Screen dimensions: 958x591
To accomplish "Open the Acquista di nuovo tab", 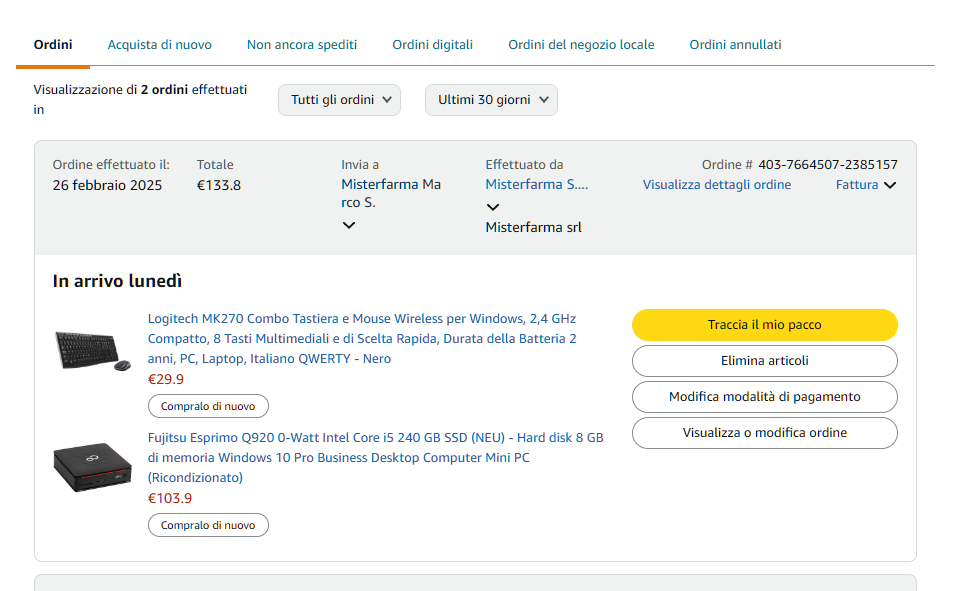I will pos(159,45).
